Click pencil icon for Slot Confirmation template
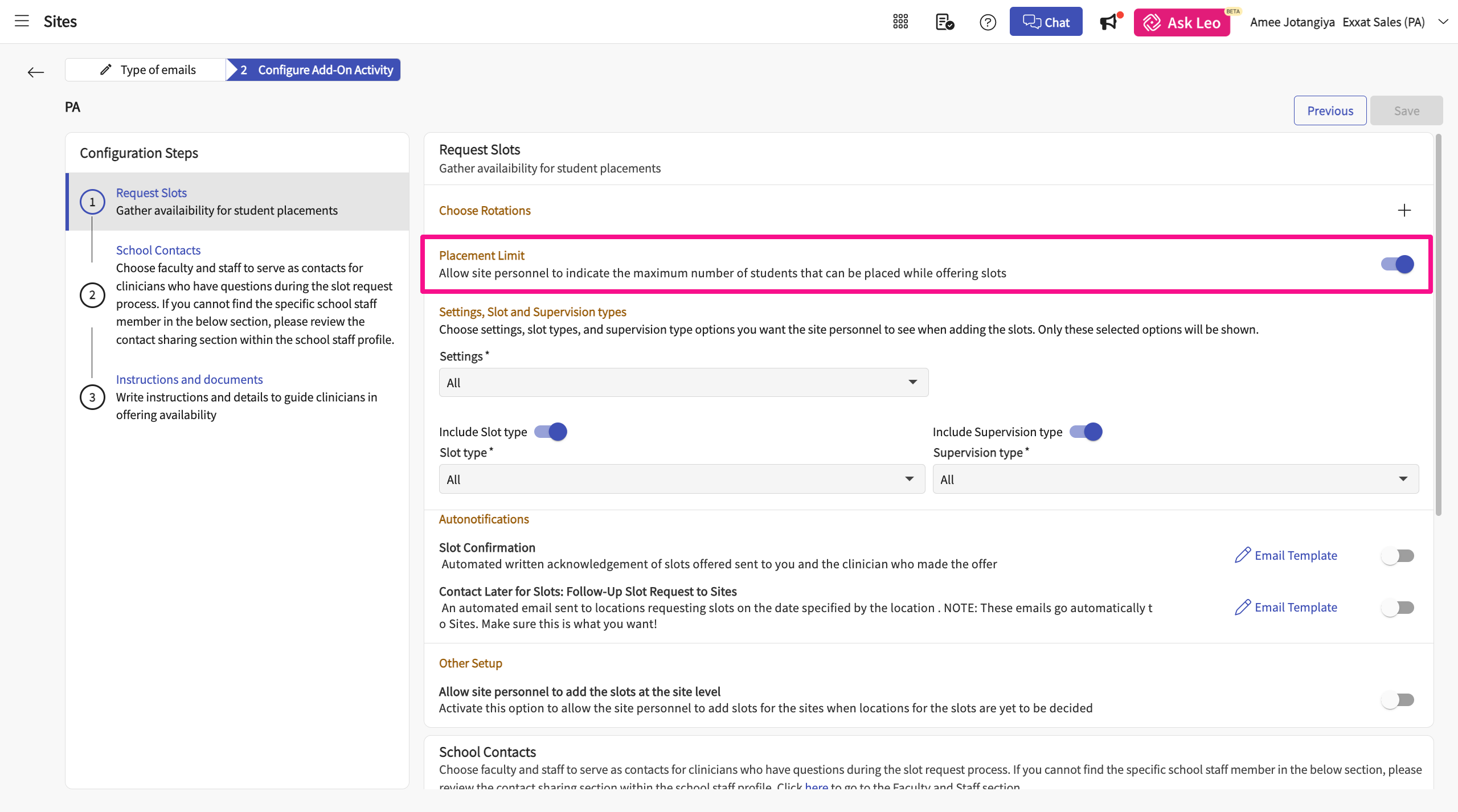 1242,555
